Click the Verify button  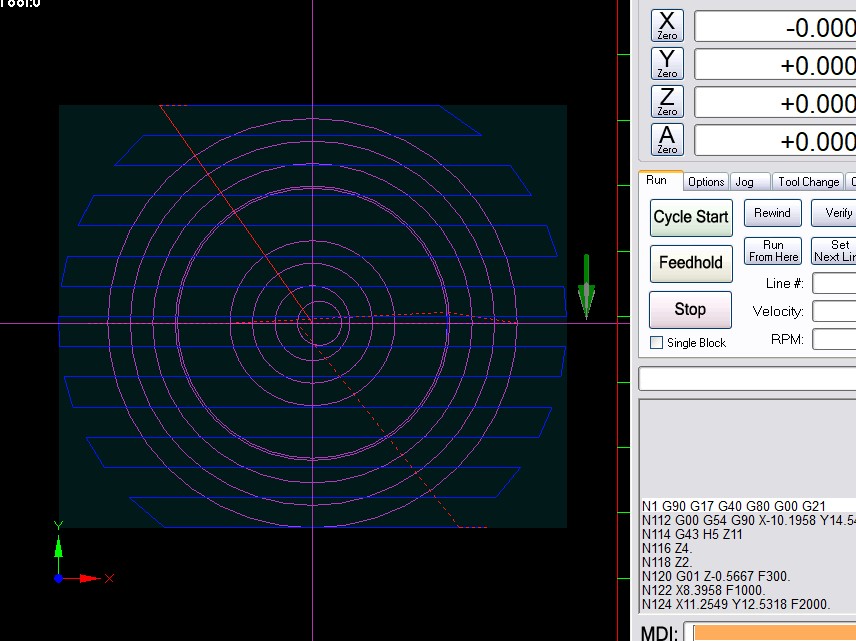(836, 213)
